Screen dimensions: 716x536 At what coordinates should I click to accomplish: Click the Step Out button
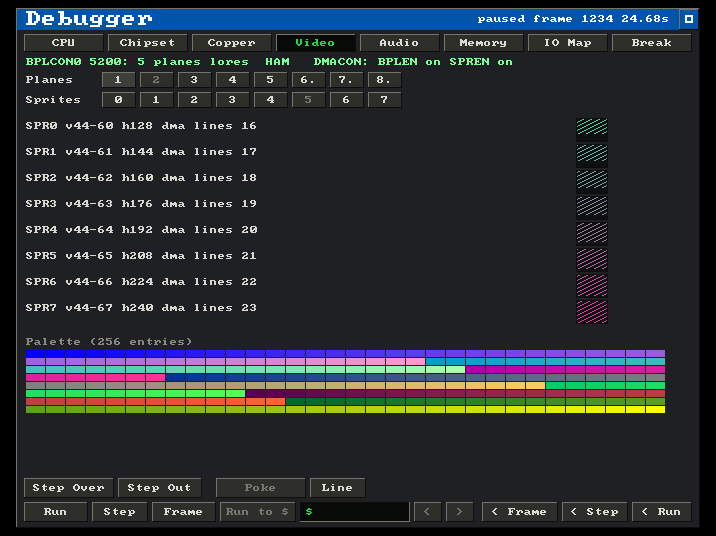point(159,488)
